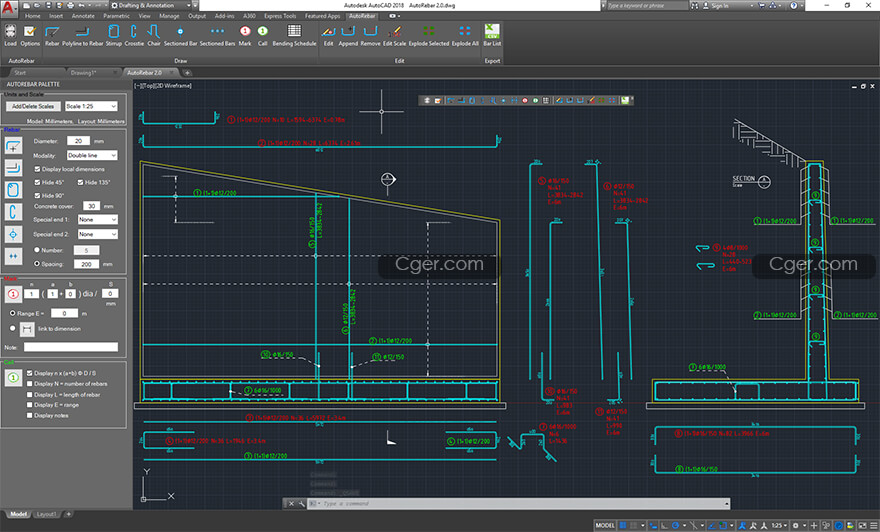
Task: Enable Display E = range checkbox
Action: pos(29,405)
